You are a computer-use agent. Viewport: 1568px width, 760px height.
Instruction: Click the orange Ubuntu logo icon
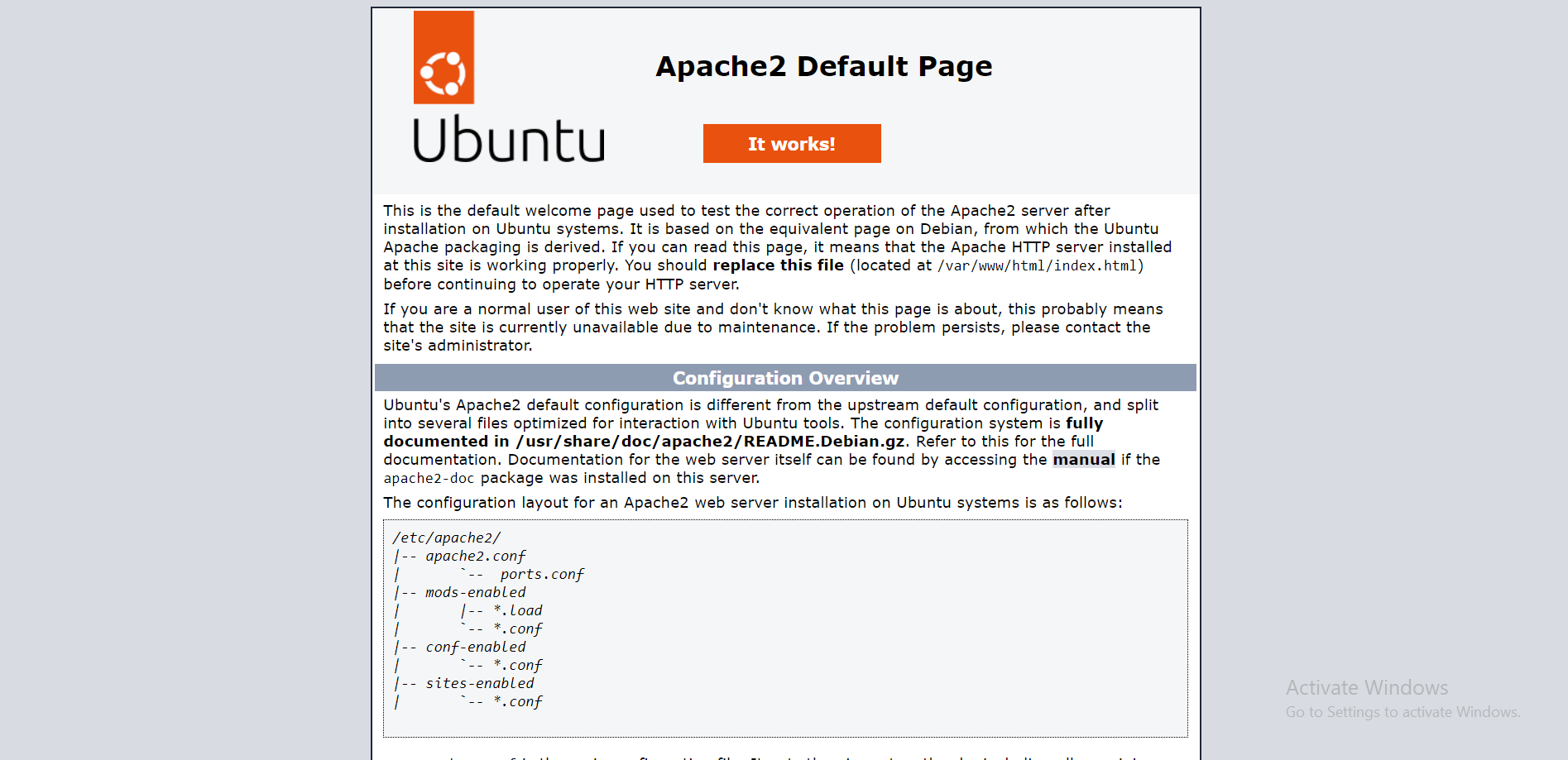tap(444, 57)
